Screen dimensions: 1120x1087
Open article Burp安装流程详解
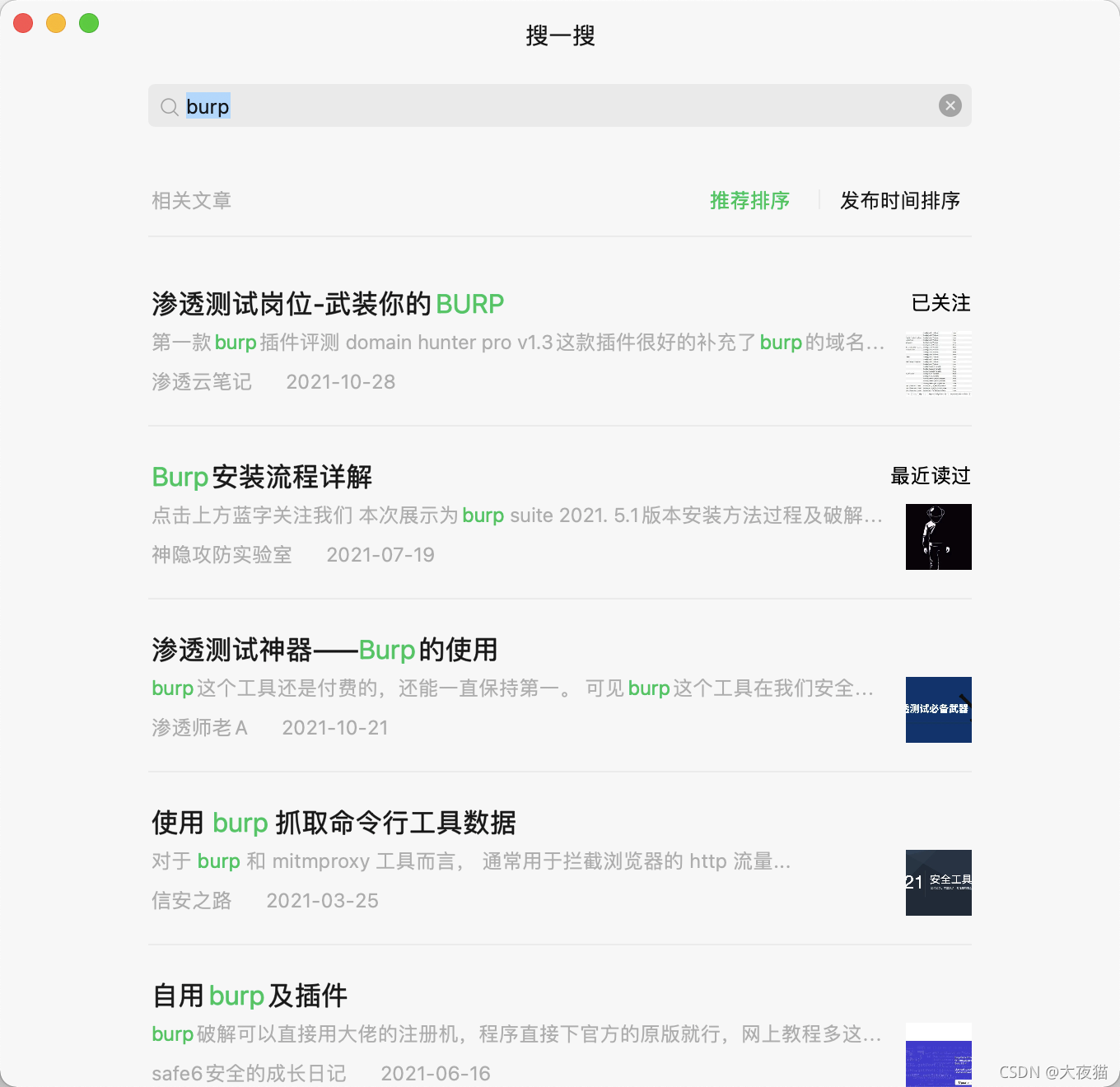pos(262,477)
